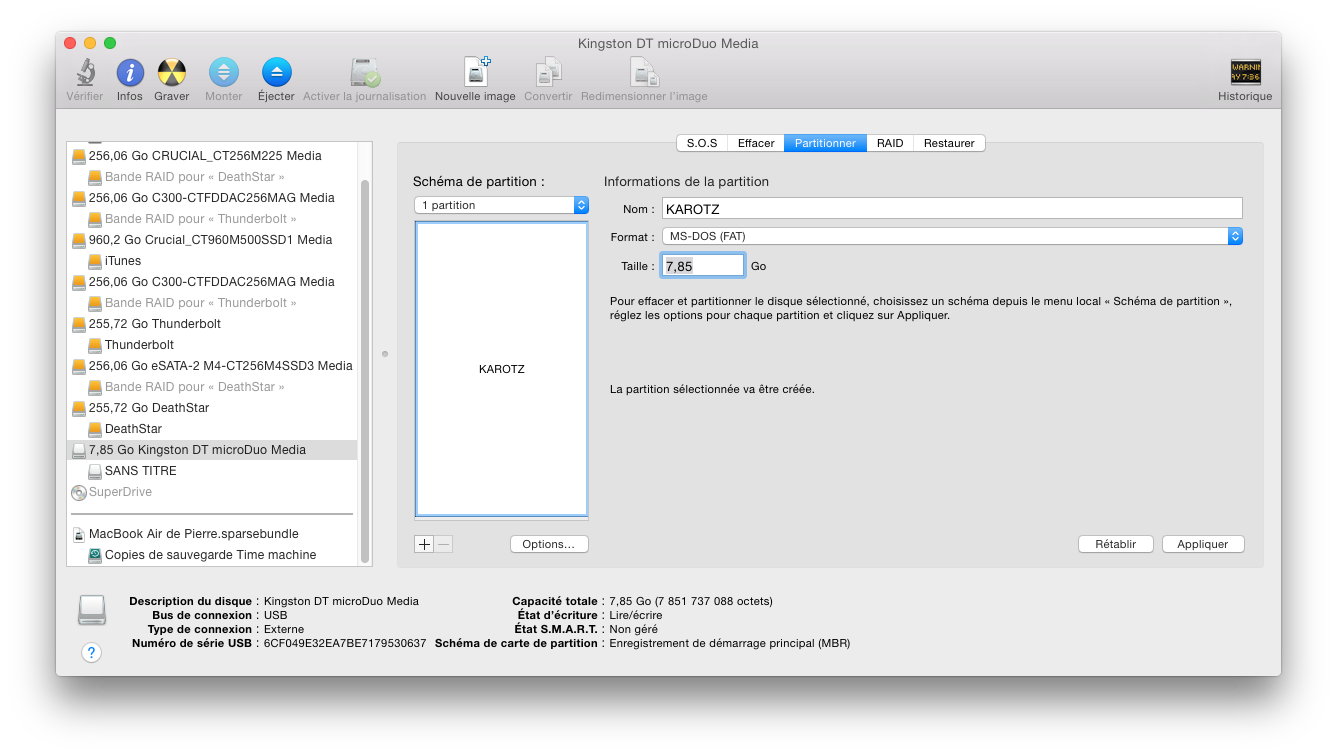
Task: Click the Taille size field
Action: click(x=703, y=266)
